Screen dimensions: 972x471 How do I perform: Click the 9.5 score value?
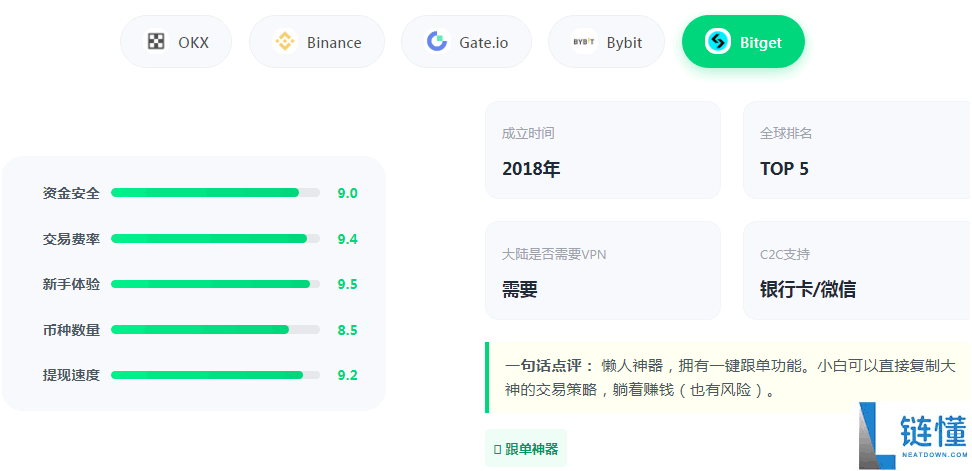point(348,284)
